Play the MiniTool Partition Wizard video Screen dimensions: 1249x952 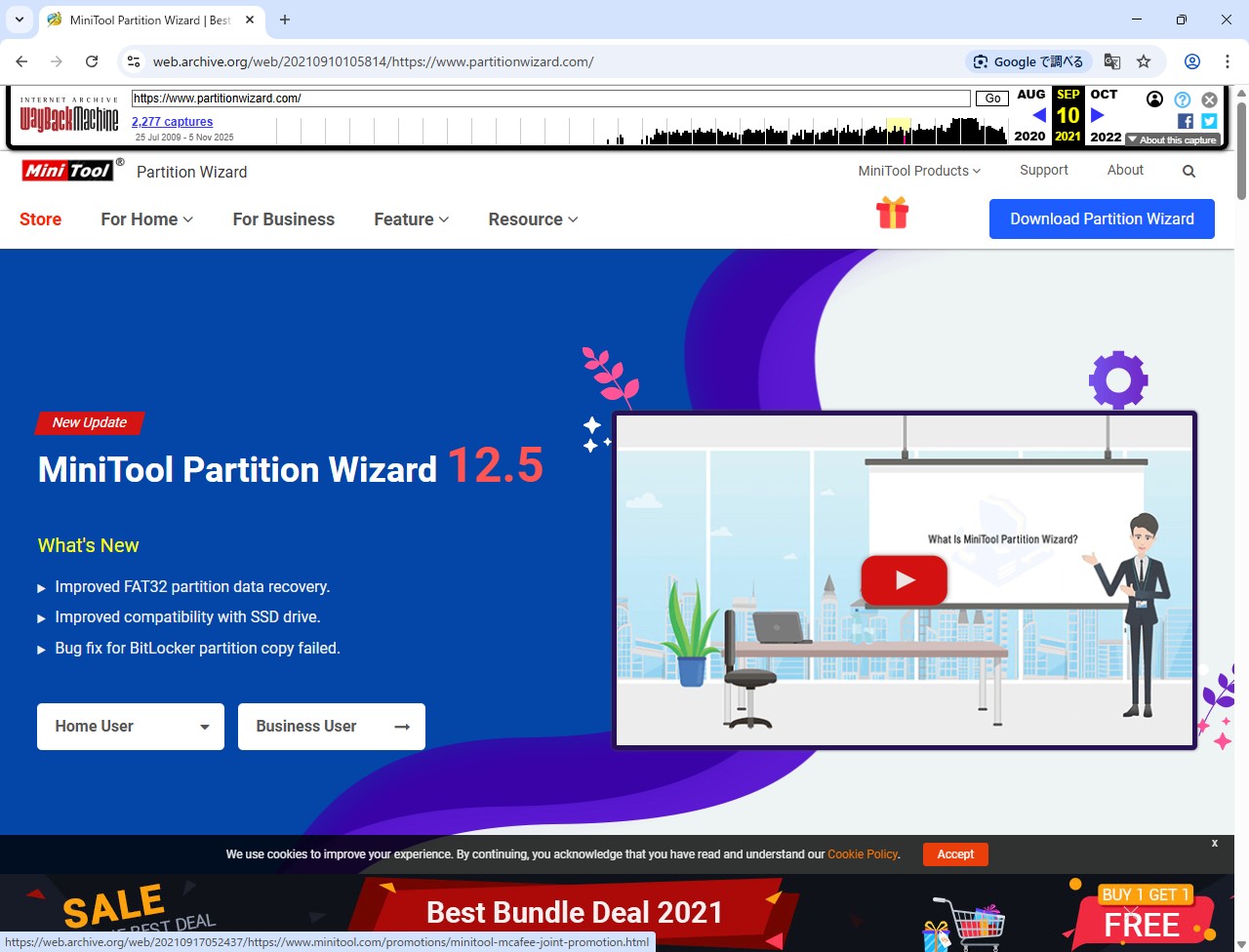[x=904, y=580]
